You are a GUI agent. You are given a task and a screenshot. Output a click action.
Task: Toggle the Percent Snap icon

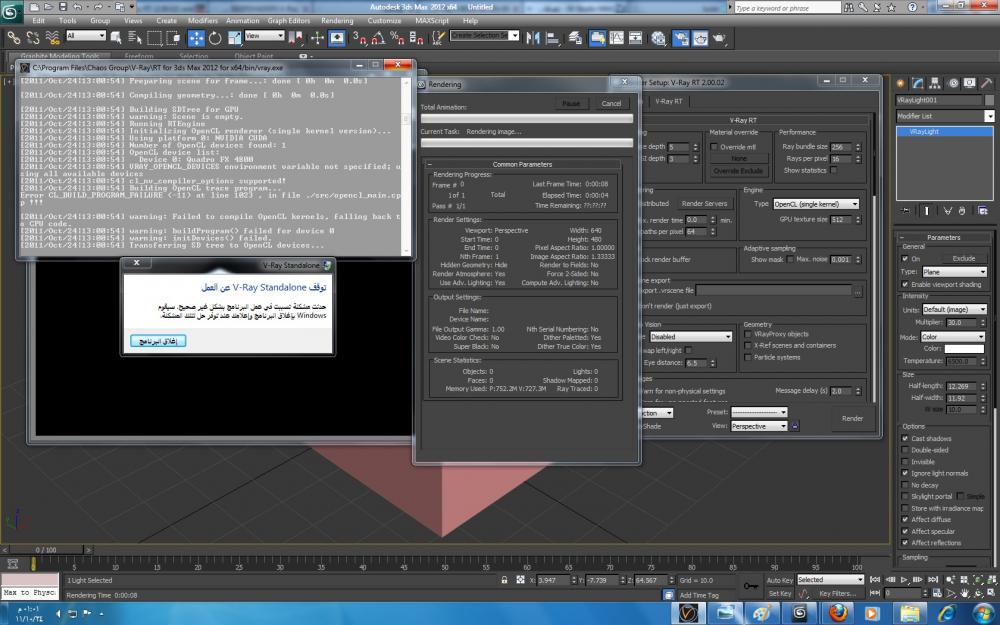click(x=397, y=38)
